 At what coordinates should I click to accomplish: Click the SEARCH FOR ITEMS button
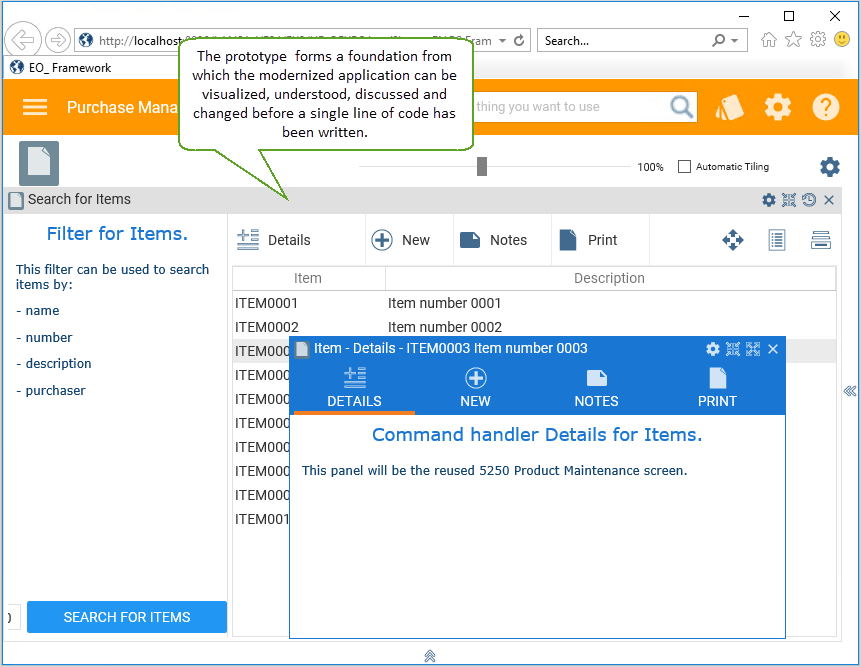pyautogui.click(x=127, y=617)
